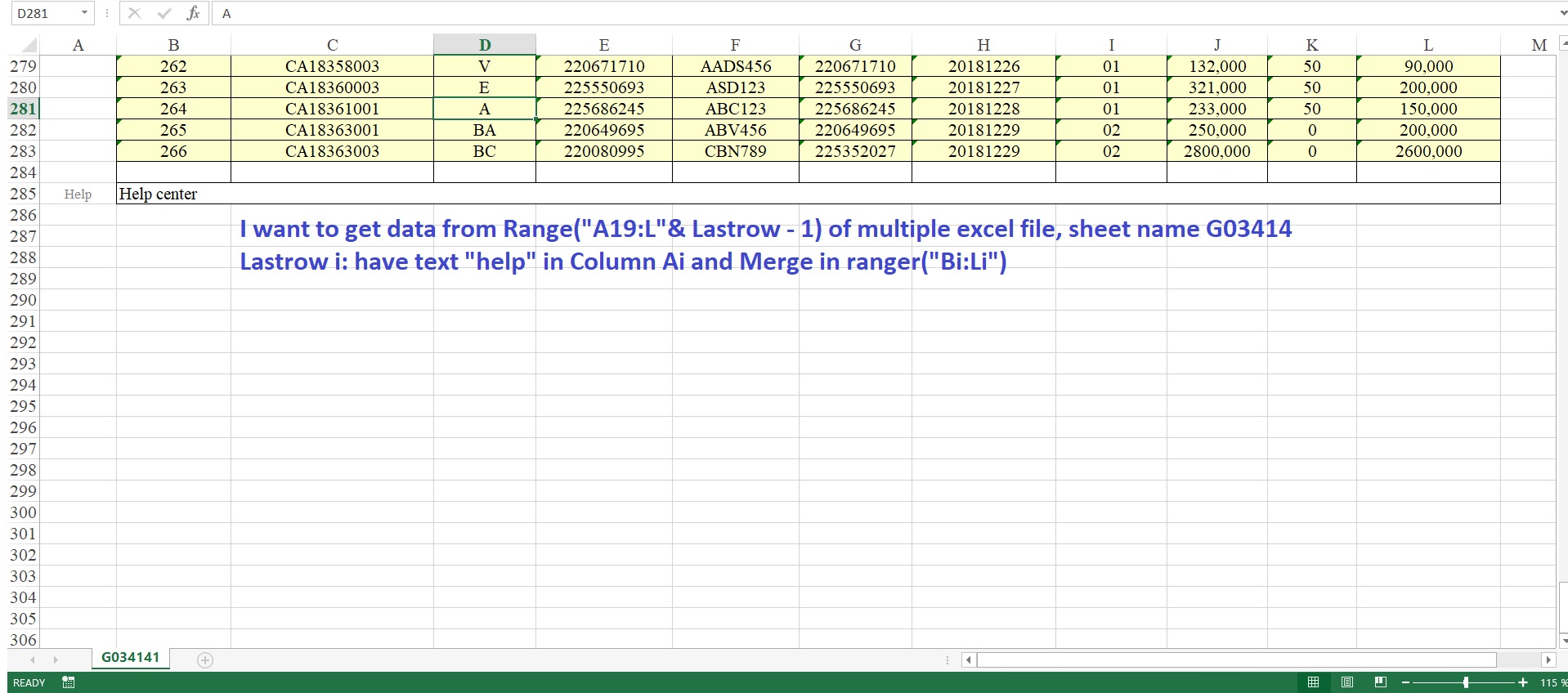Image resolution: width=1568 pixels, height=693 pixels.
Task: Click the tab bar split handle dots
Action: [948, 659]
